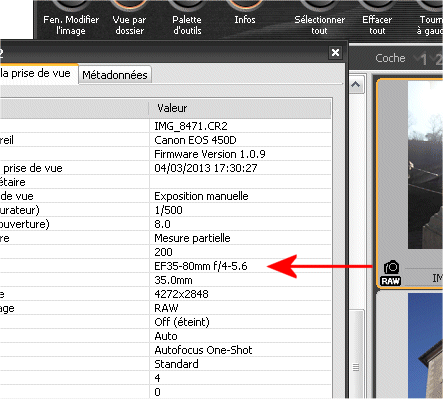Switch to Vue par dossier
Screen dimensions: 443x399
point(129,20)
